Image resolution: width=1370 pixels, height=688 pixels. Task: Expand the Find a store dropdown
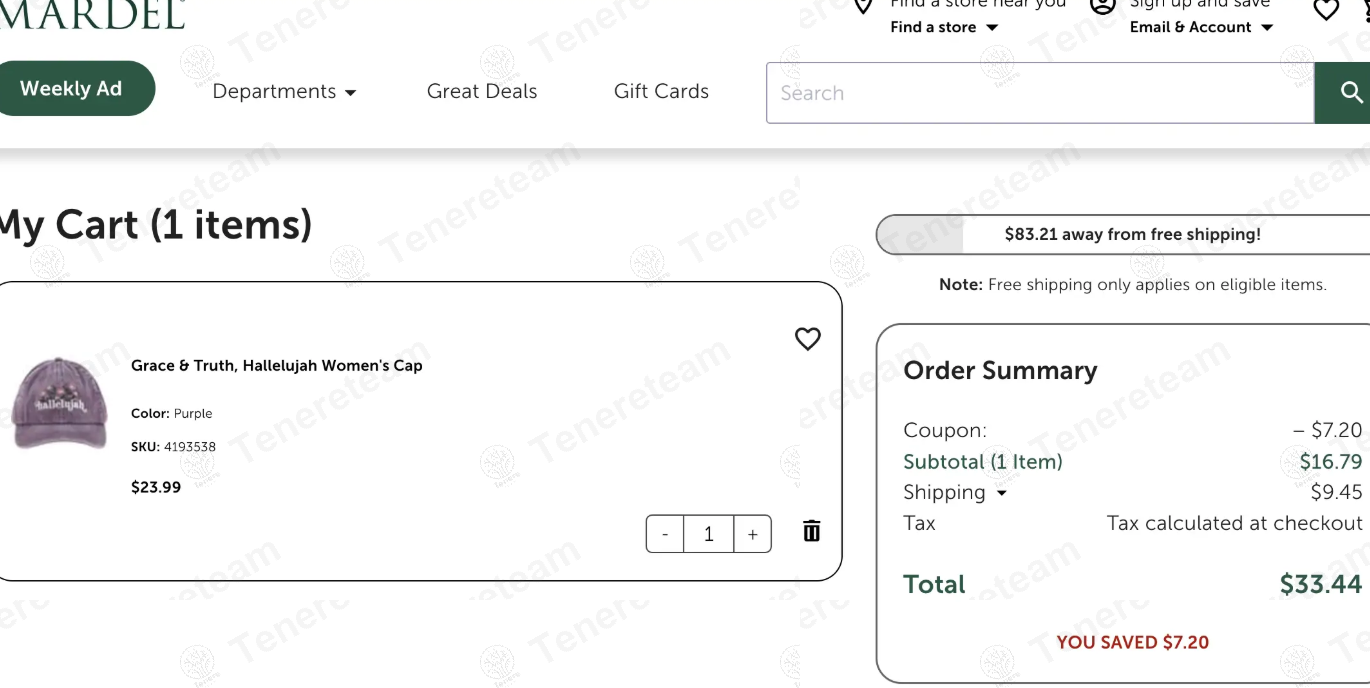(x=944, y=27)
